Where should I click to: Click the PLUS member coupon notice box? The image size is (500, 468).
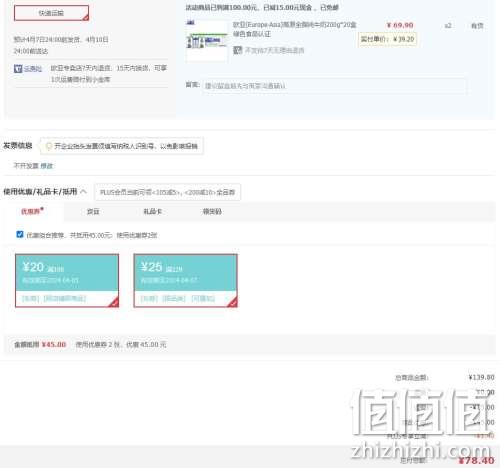(x=168, y=192)
